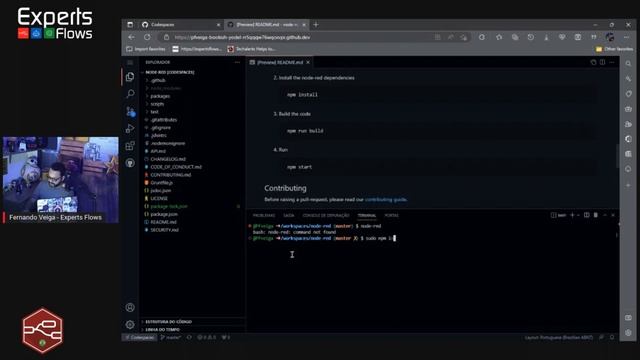
Task: Maximize the terminal panel size
Action: click(x=604, y=215)
